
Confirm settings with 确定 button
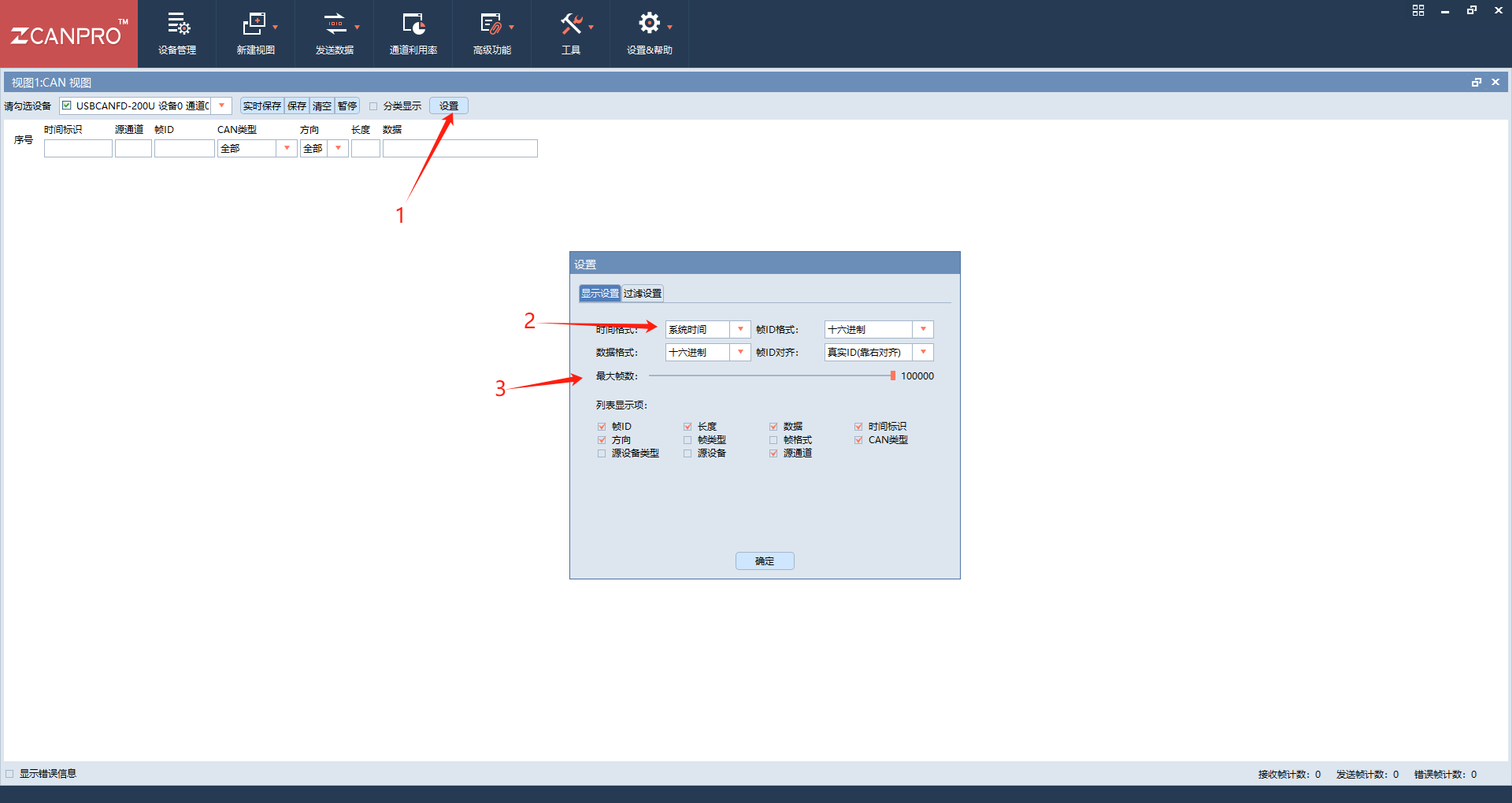[765, 561]
